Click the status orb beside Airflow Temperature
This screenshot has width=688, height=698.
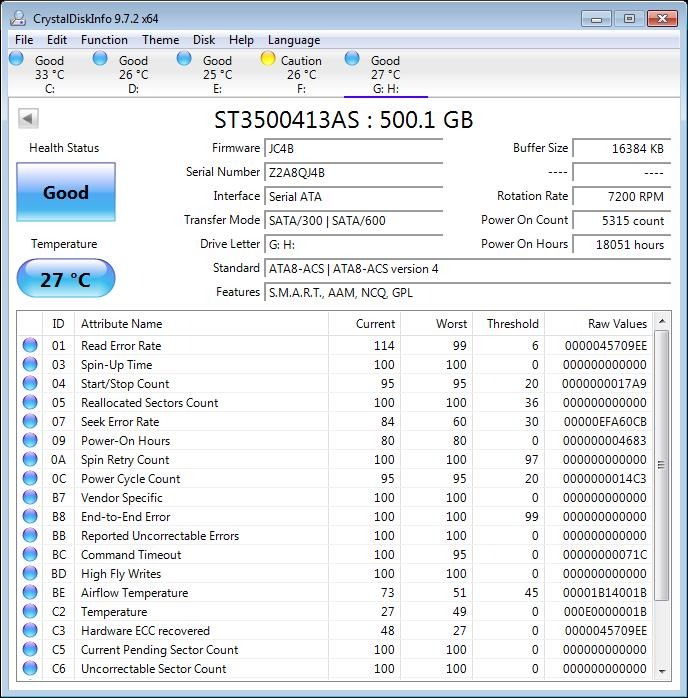tap(30, 593)
